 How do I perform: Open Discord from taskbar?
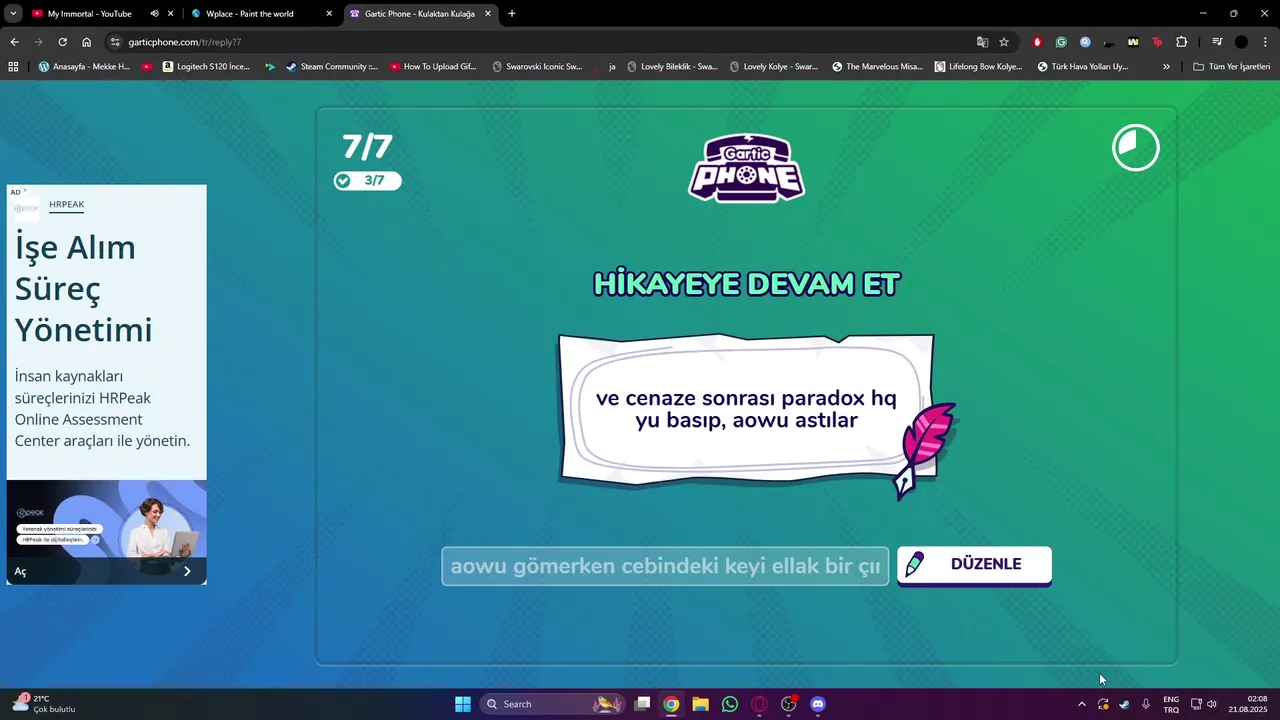(x=818, y=704)
